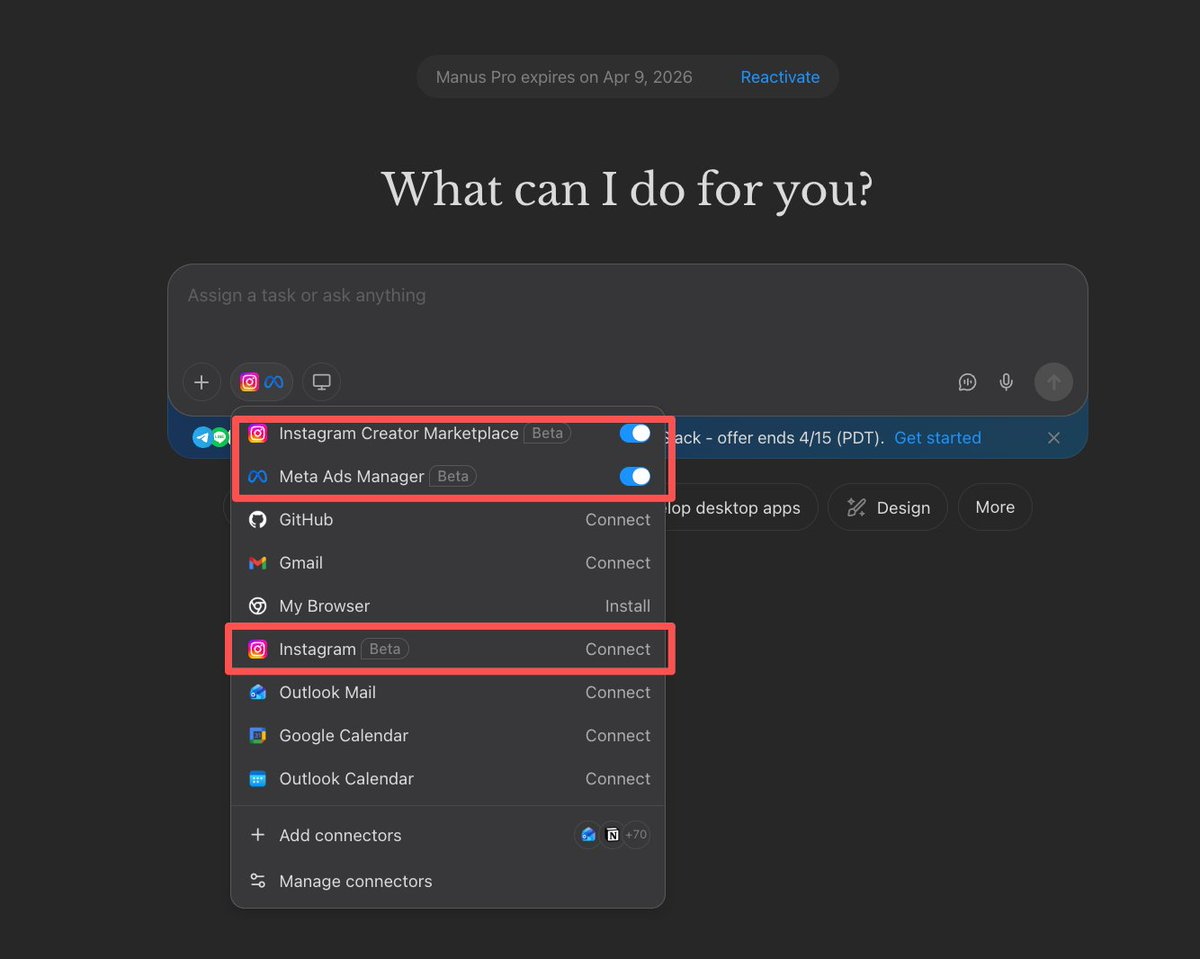Click the Gmail logo icon
The width and height of the screenshot is (1200, 959).
(x=257, y=563)
